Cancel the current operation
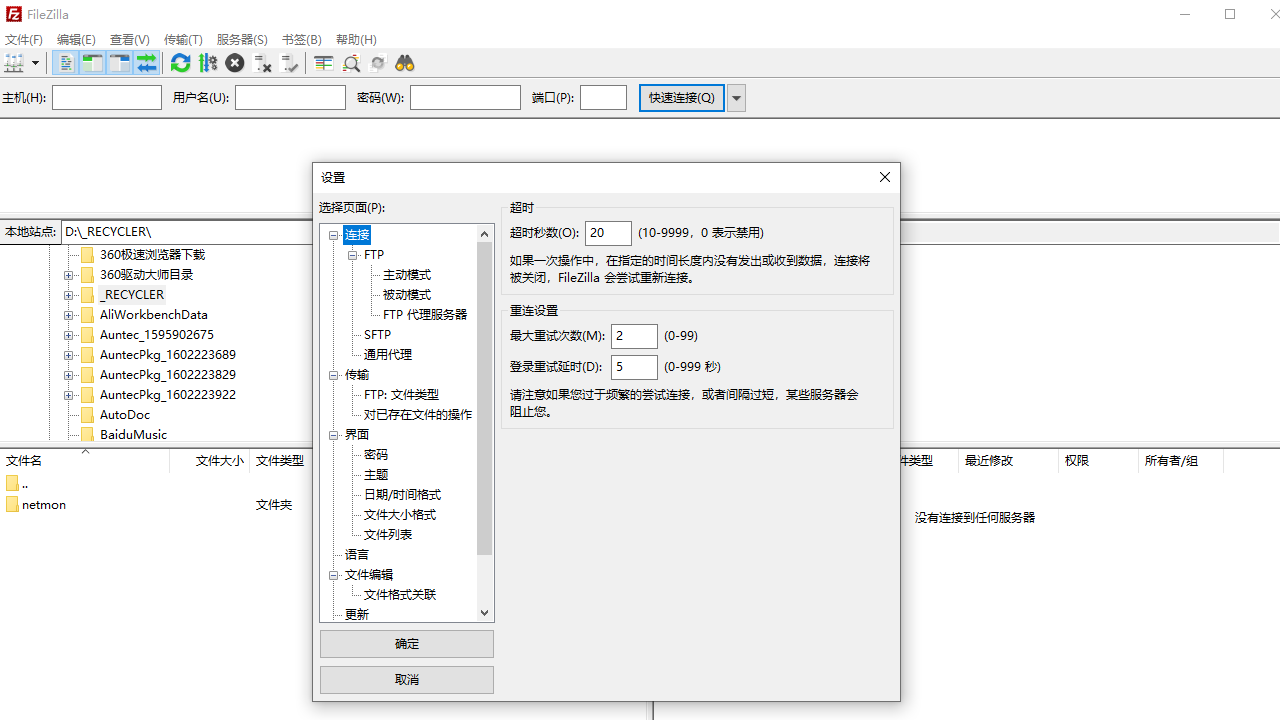The image size is (1280, 720). click(x=234, y=63)
